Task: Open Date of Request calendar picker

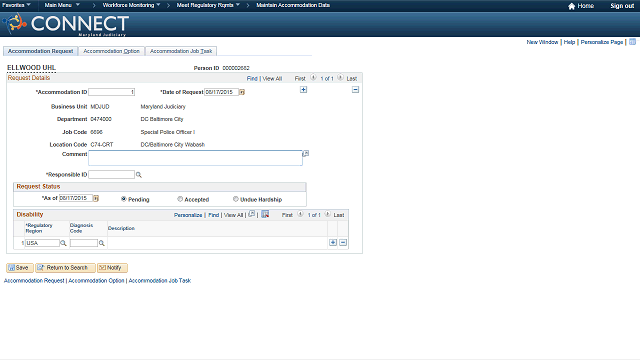Action: (242, 92)
